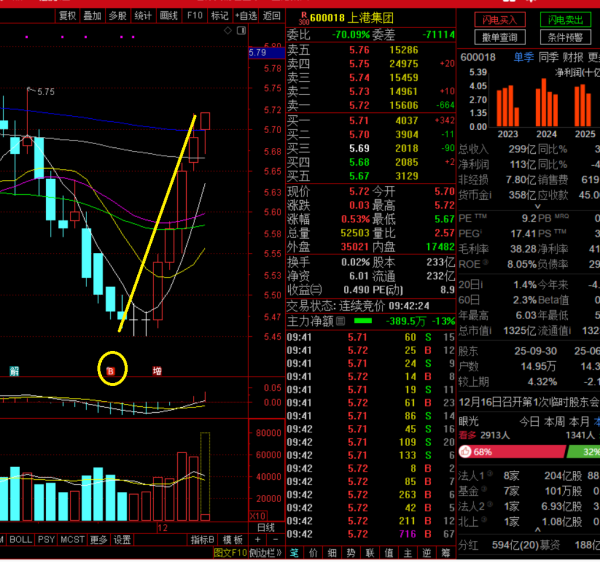600x562 pixels.
Task: Click the diamond icon above chart
Action: pyautogui.click(x=228, y=31)
